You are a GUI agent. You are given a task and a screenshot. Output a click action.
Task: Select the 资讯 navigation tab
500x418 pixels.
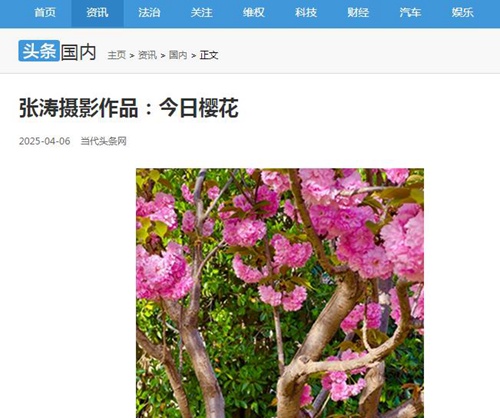[97, 13]
